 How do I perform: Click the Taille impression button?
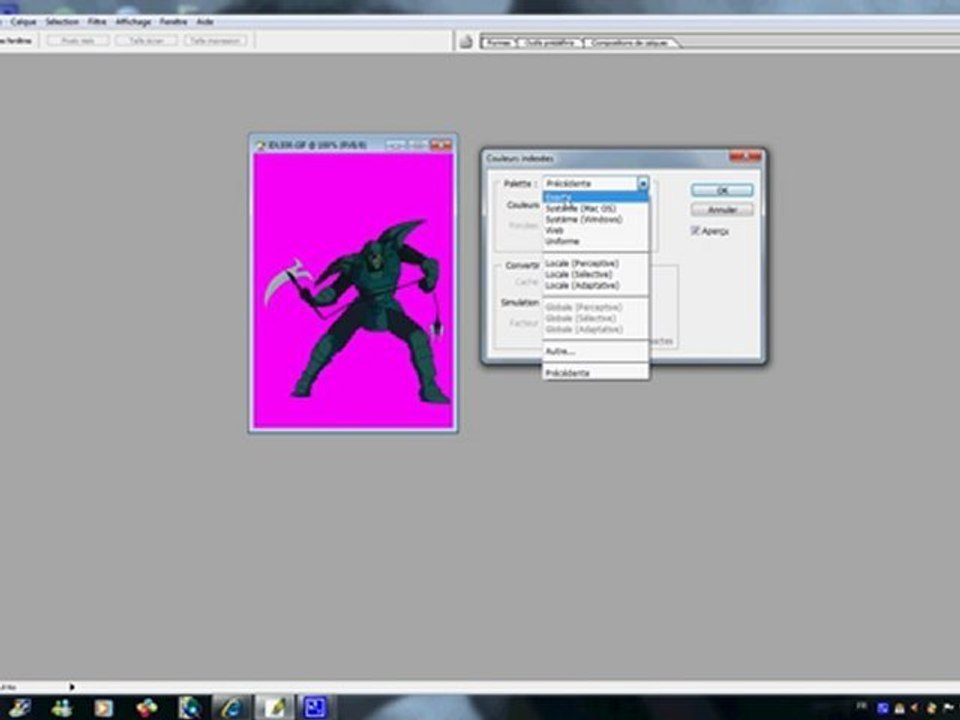coord(216,40)
